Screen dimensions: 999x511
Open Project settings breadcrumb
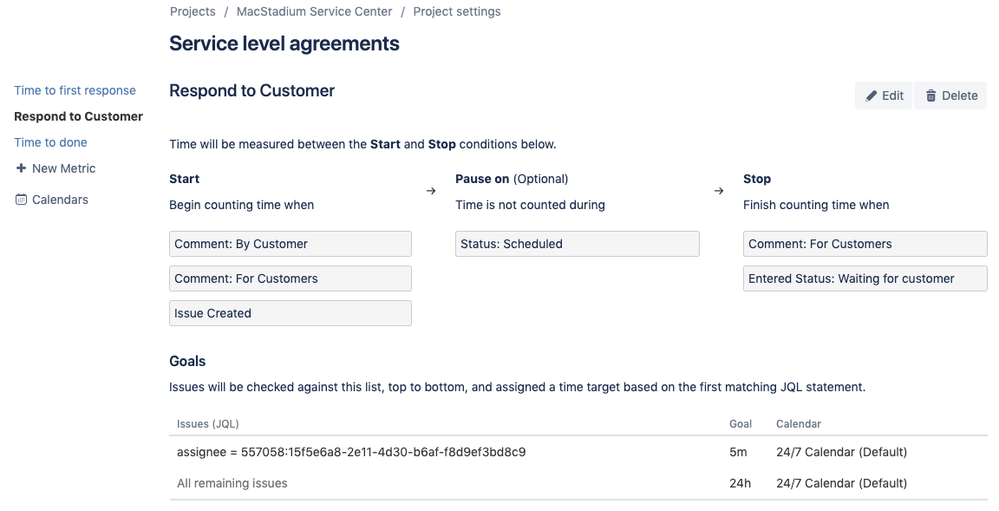point(457,12)
